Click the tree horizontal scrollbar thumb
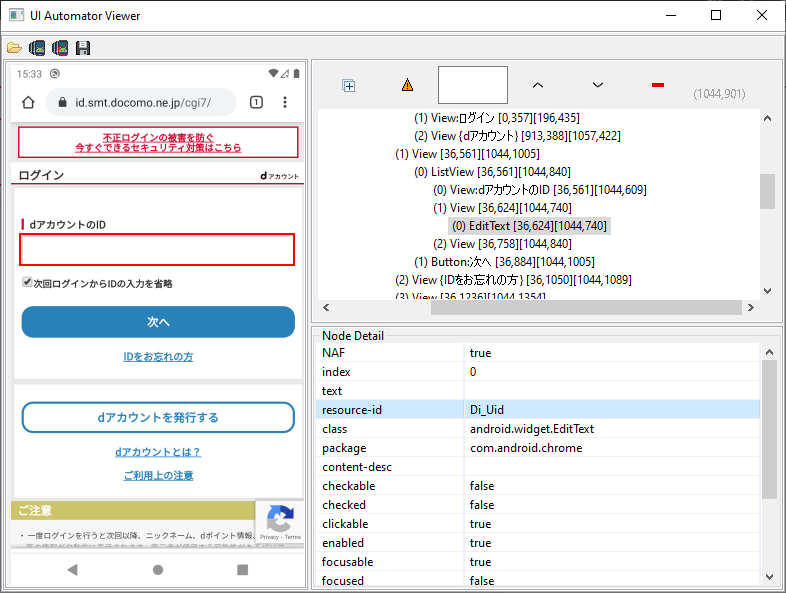The height and width of the screenshot is (593, 786). [586, 308]
